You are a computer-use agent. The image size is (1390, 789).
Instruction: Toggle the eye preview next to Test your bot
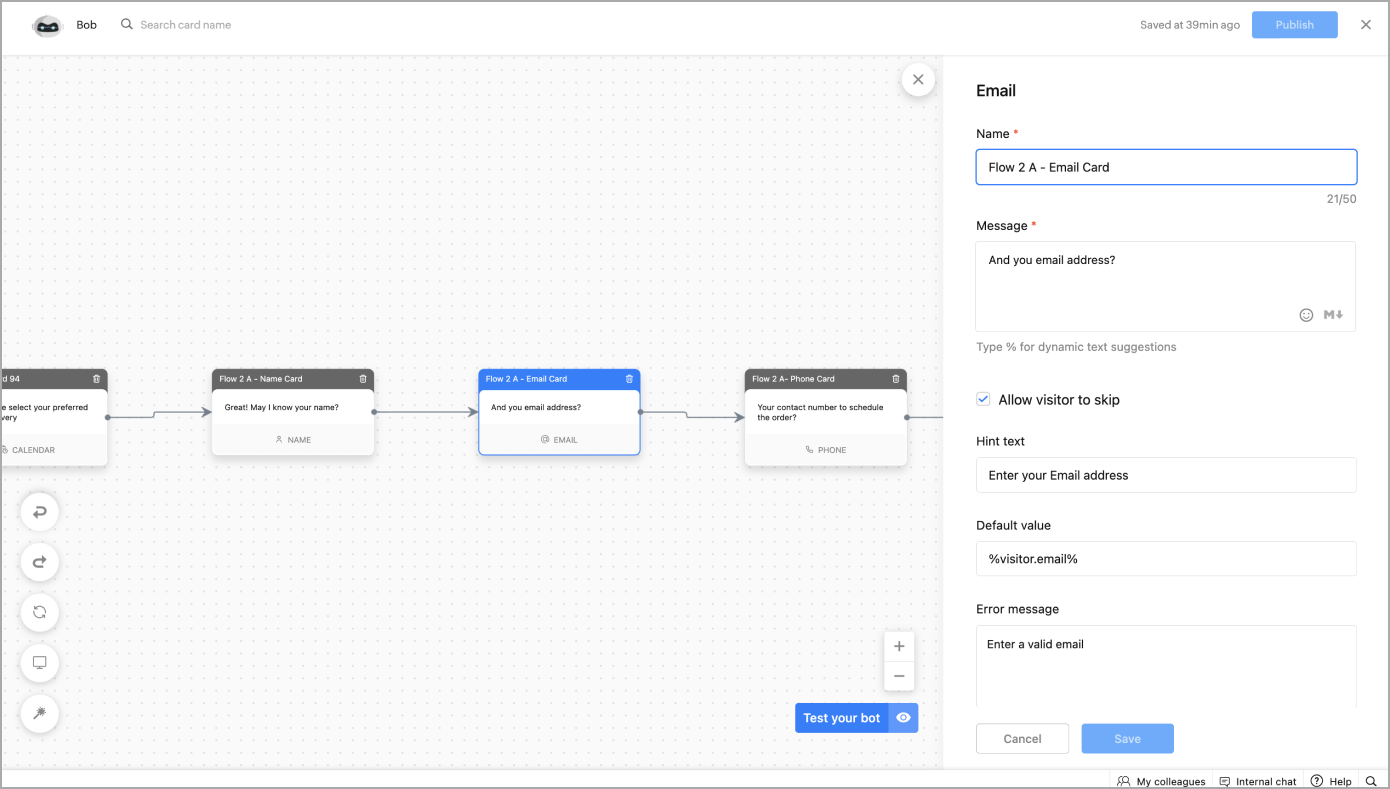click(x=903, y=718)
